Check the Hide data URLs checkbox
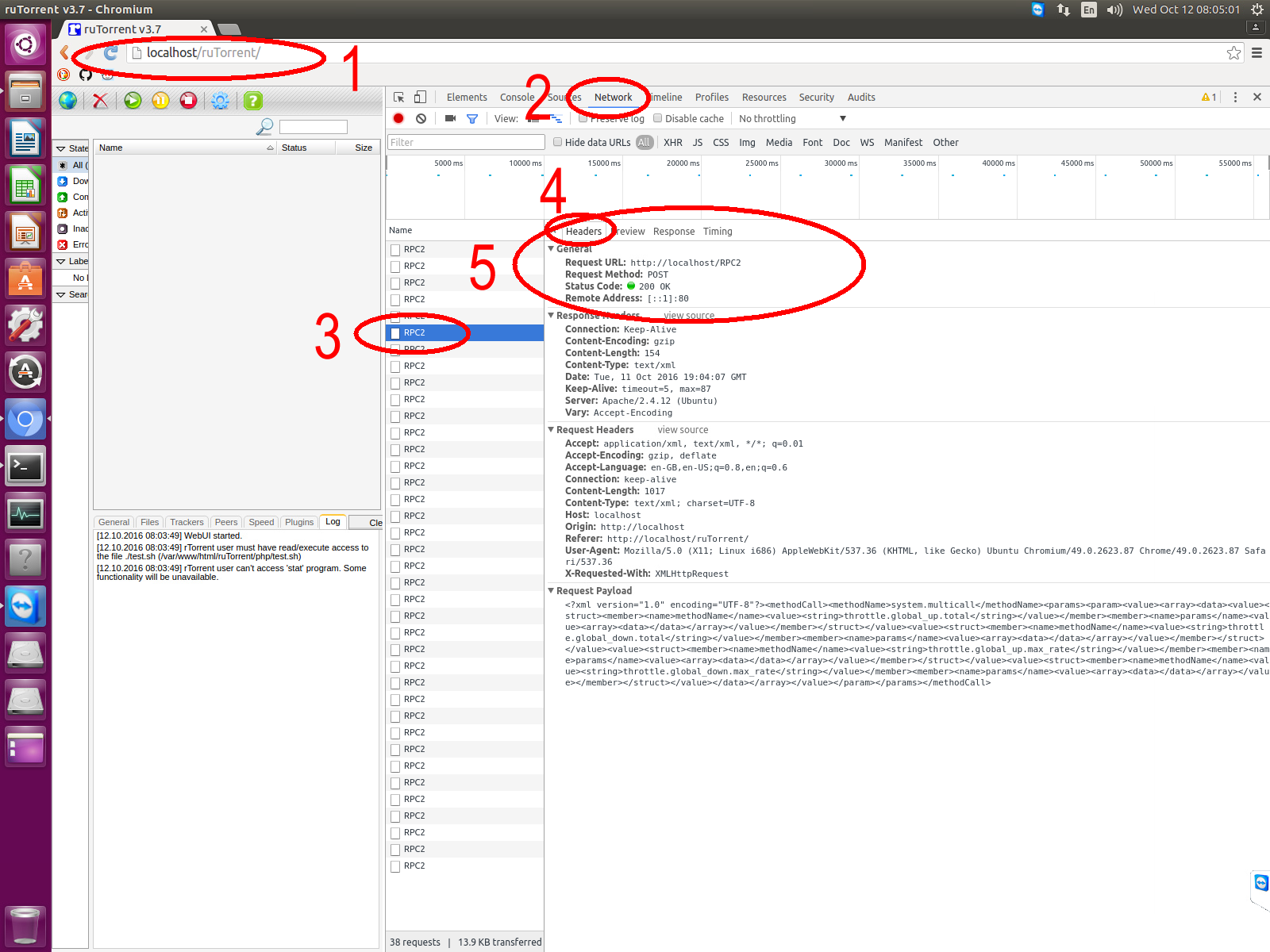The height and width of the screenshot is (952, 1270). (x=557, y=142)
